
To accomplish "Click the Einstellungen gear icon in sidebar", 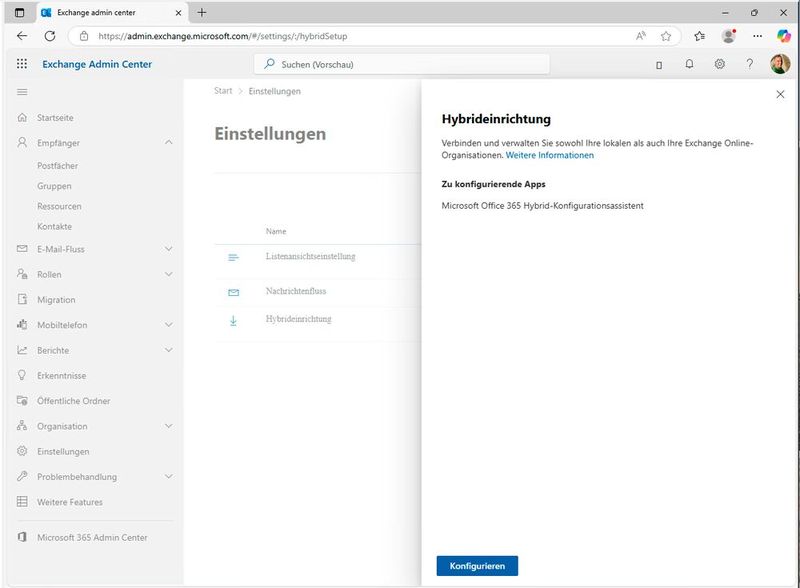I will (22, 451).
